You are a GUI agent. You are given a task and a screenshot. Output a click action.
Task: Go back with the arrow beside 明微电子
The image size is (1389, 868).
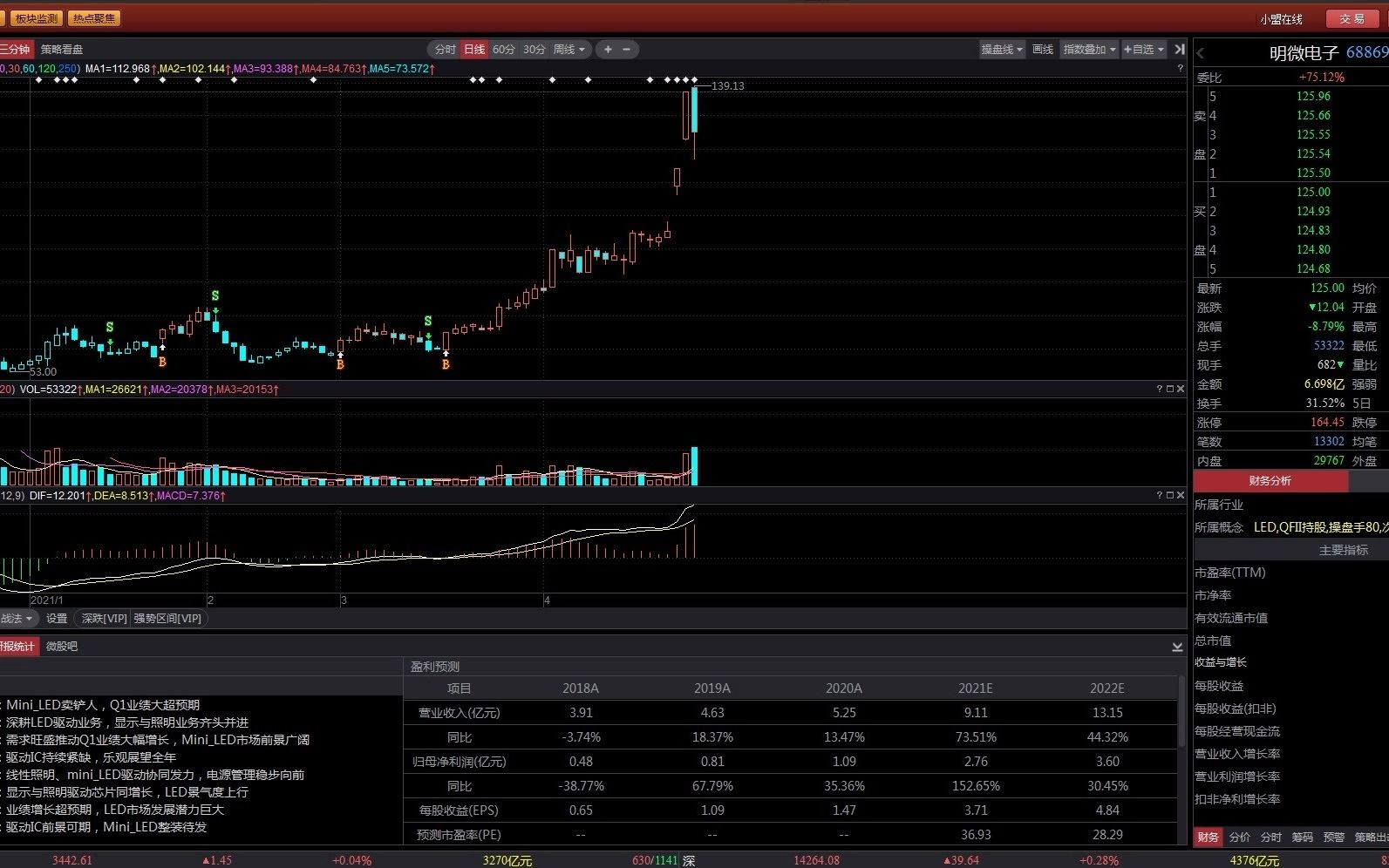point(1201,53)
